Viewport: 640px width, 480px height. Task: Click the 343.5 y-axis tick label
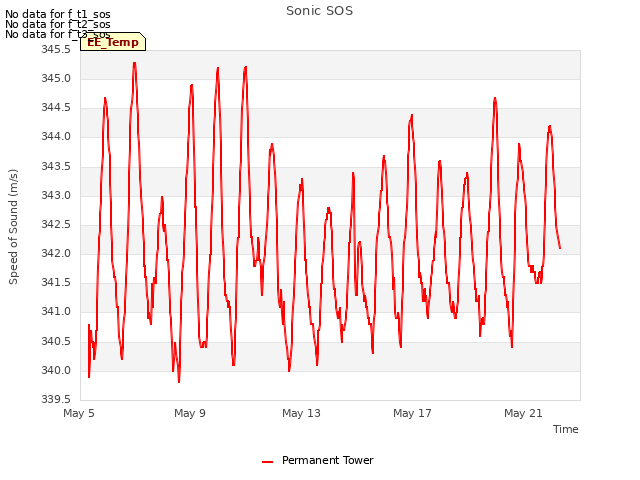coord(56,166)
